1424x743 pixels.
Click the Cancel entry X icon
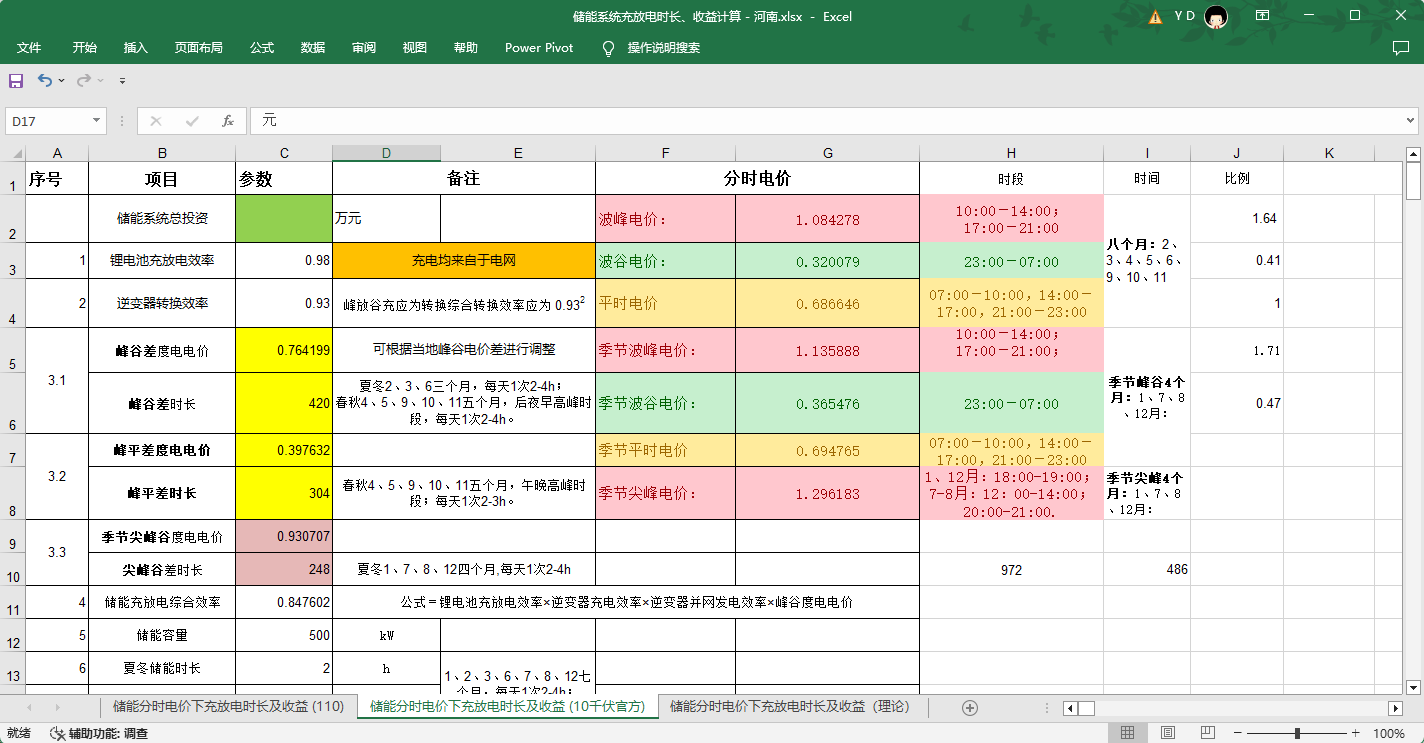coord(155,121)
